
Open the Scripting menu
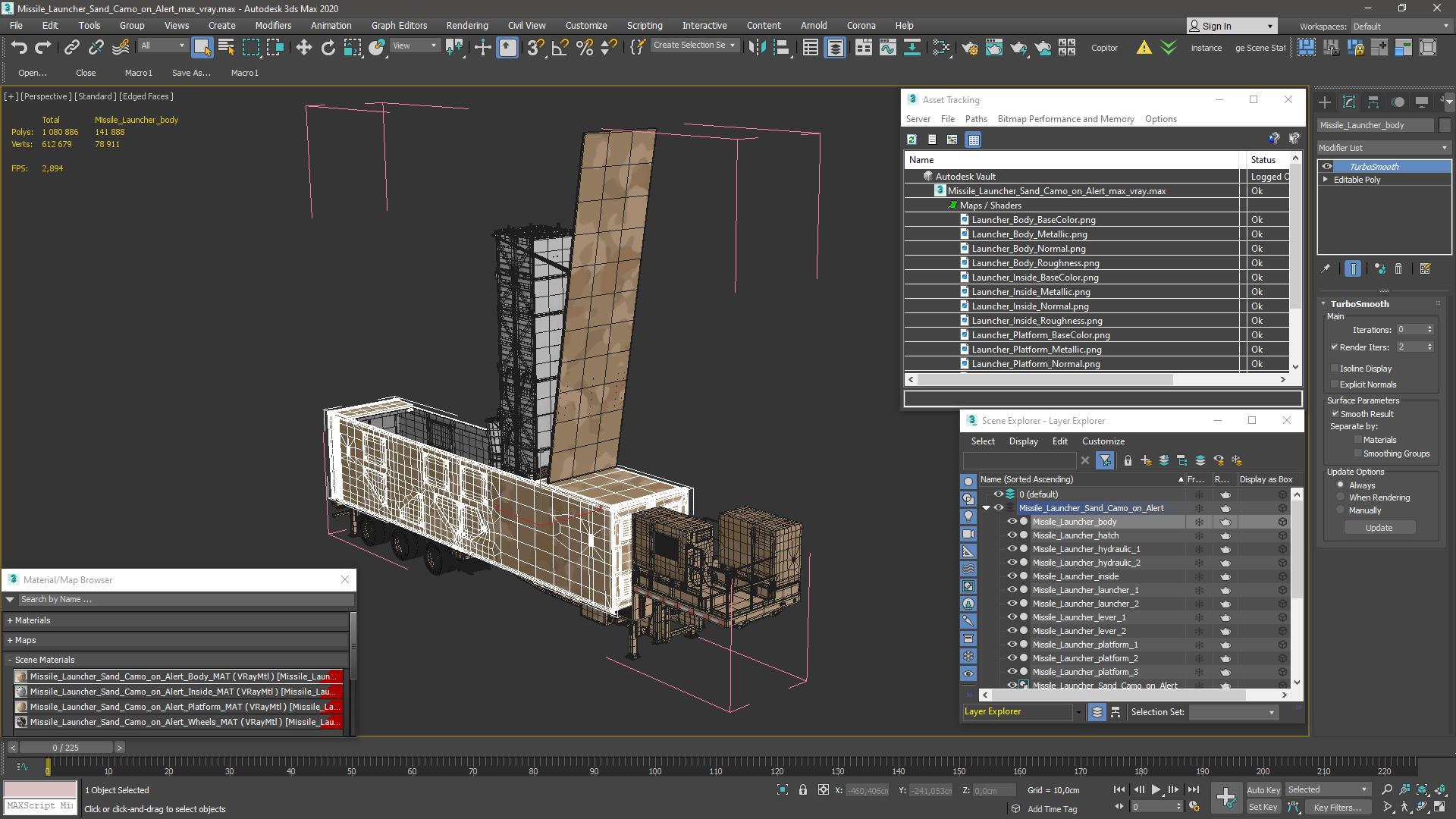645,26
